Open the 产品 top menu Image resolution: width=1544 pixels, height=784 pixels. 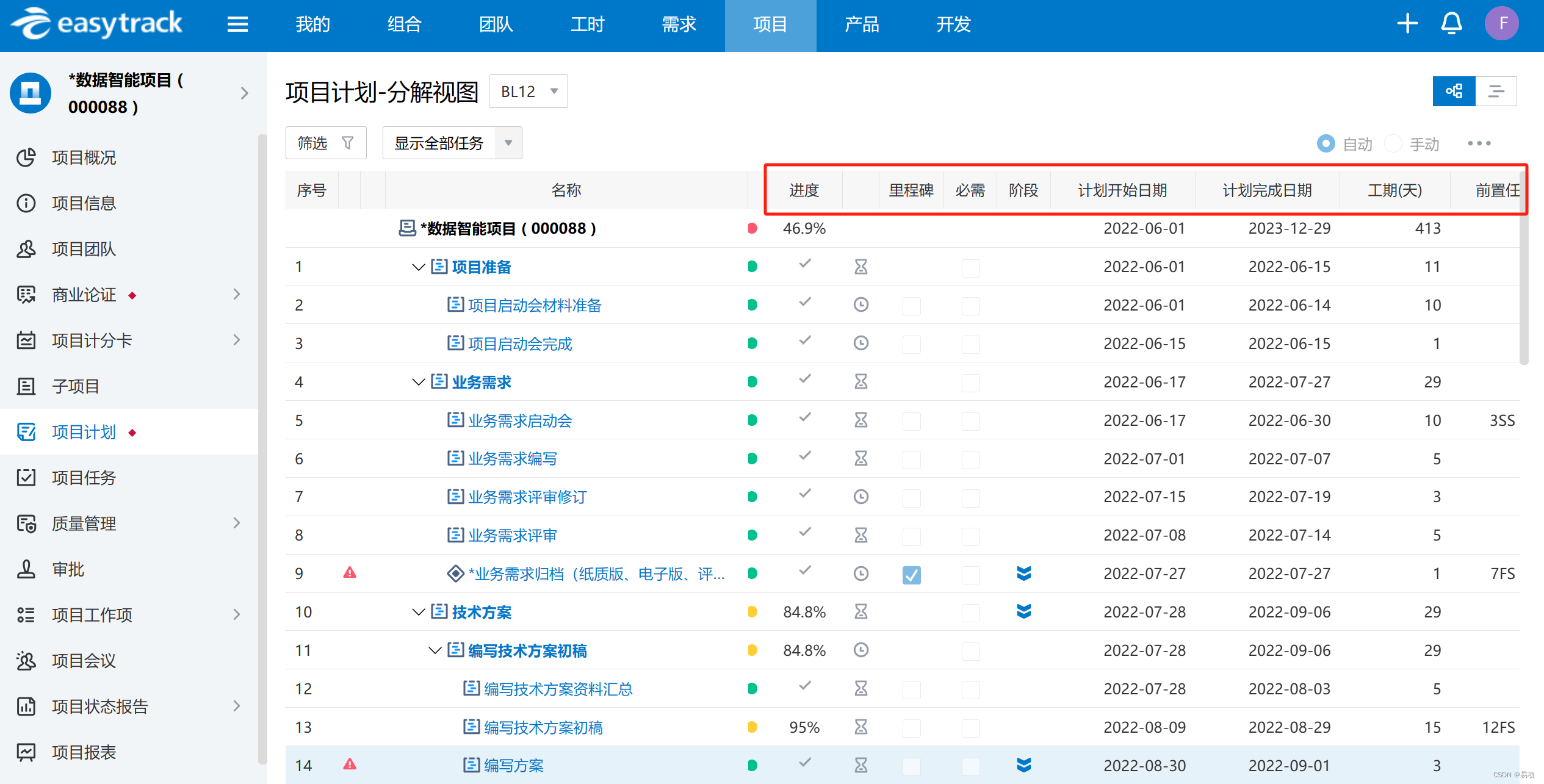pyautogui.click(x=862, y=24)
